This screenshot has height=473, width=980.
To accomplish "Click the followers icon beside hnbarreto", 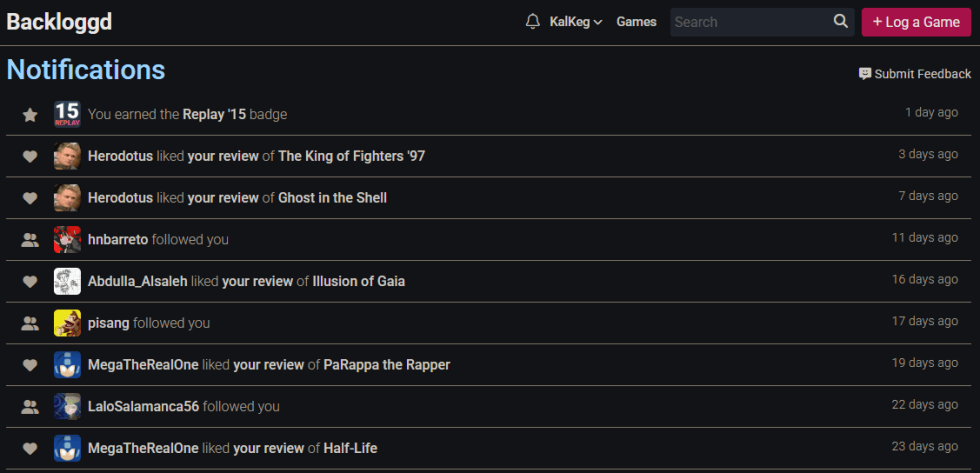I will point(30,240).
